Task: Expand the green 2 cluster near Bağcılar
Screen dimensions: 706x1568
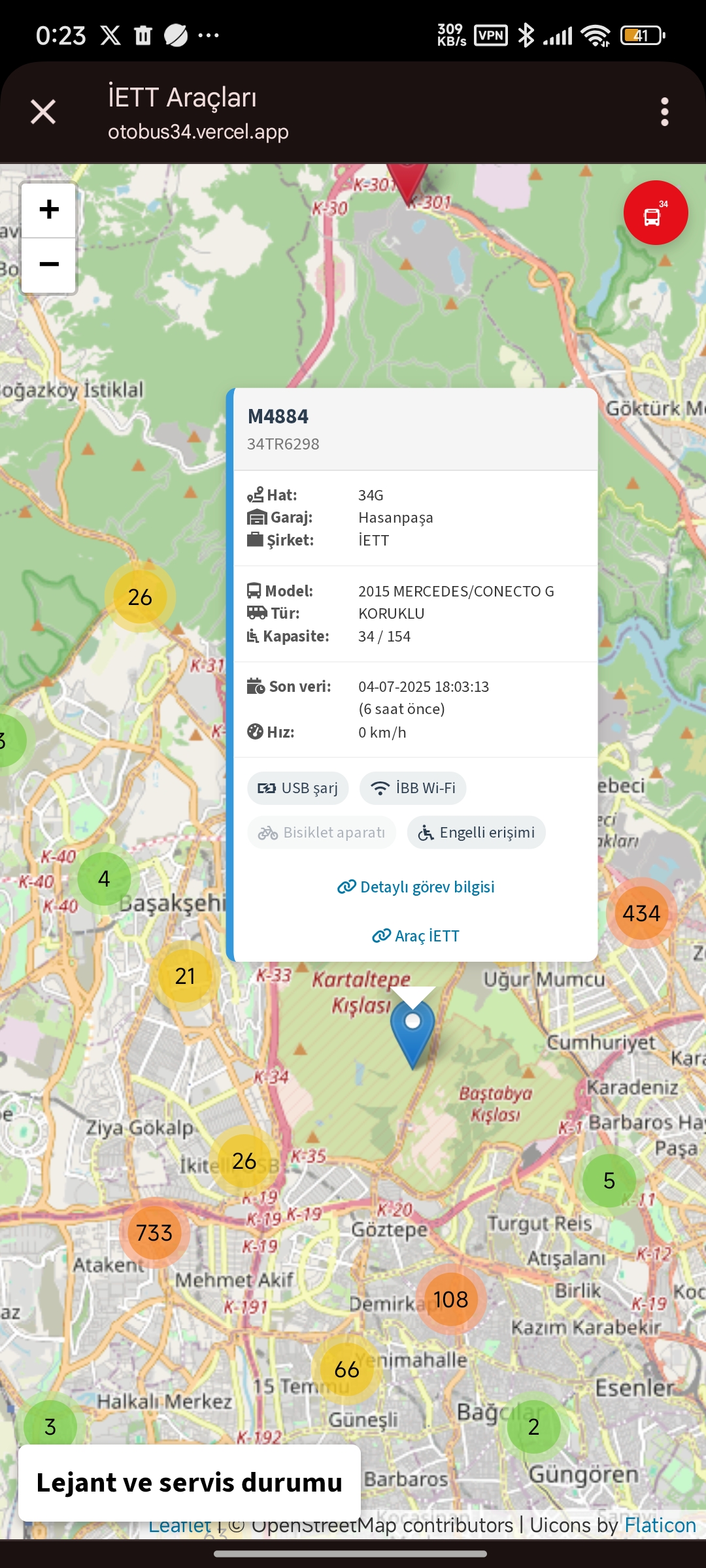Action: point(533,1427)
